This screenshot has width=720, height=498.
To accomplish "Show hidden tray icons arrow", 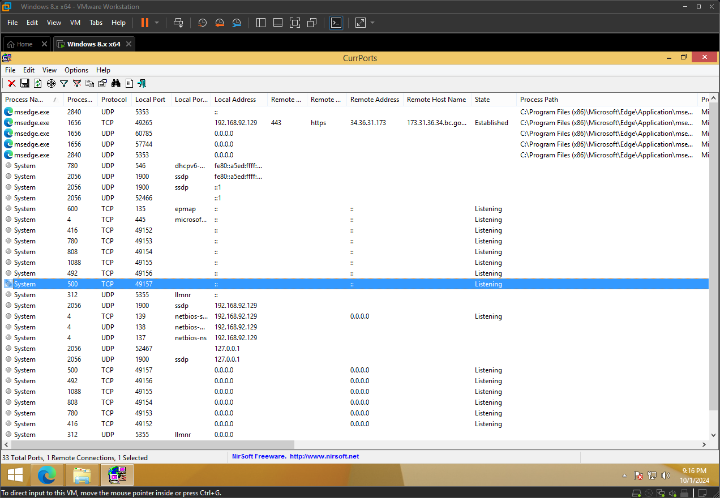I will (x=624, y=476).
